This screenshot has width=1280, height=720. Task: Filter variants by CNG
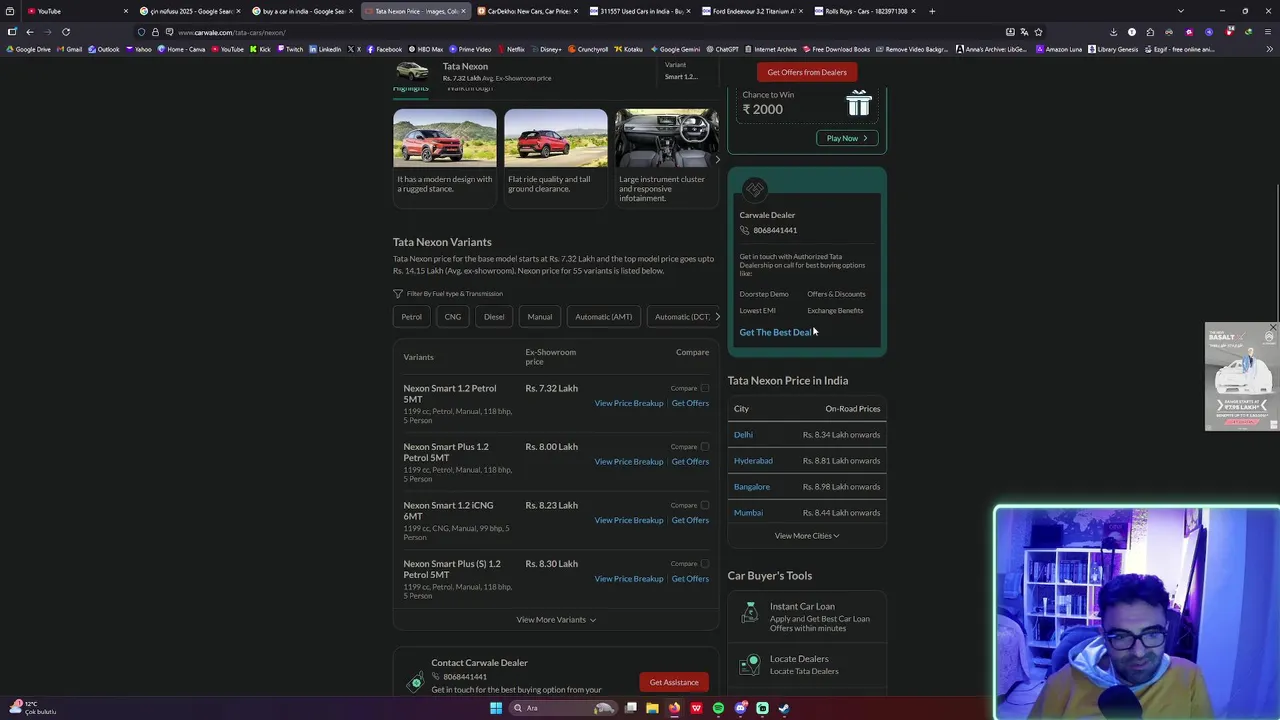pos(453,317)
